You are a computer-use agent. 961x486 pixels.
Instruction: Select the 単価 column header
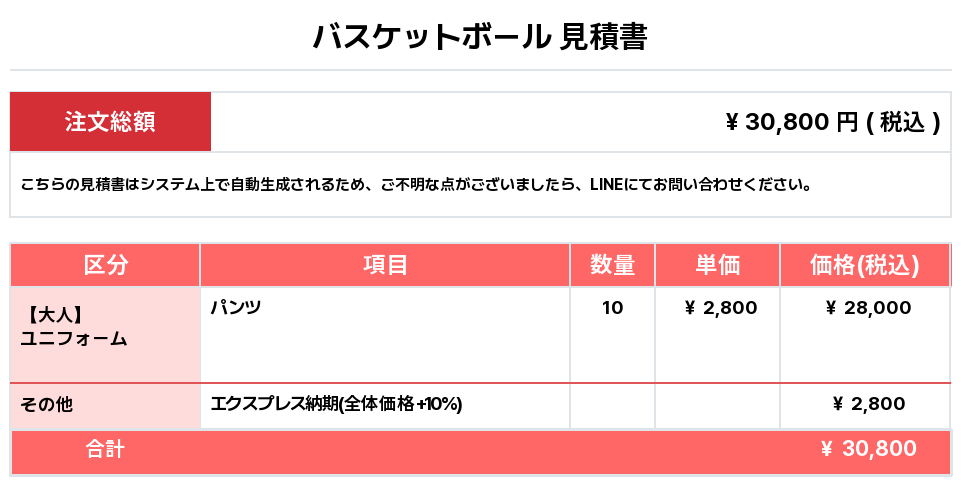717,265
